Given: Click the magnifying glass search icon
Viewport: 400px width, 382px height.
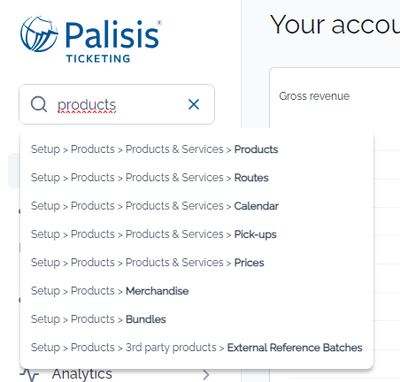Looking at the screenshot, I should pos(39,104).
